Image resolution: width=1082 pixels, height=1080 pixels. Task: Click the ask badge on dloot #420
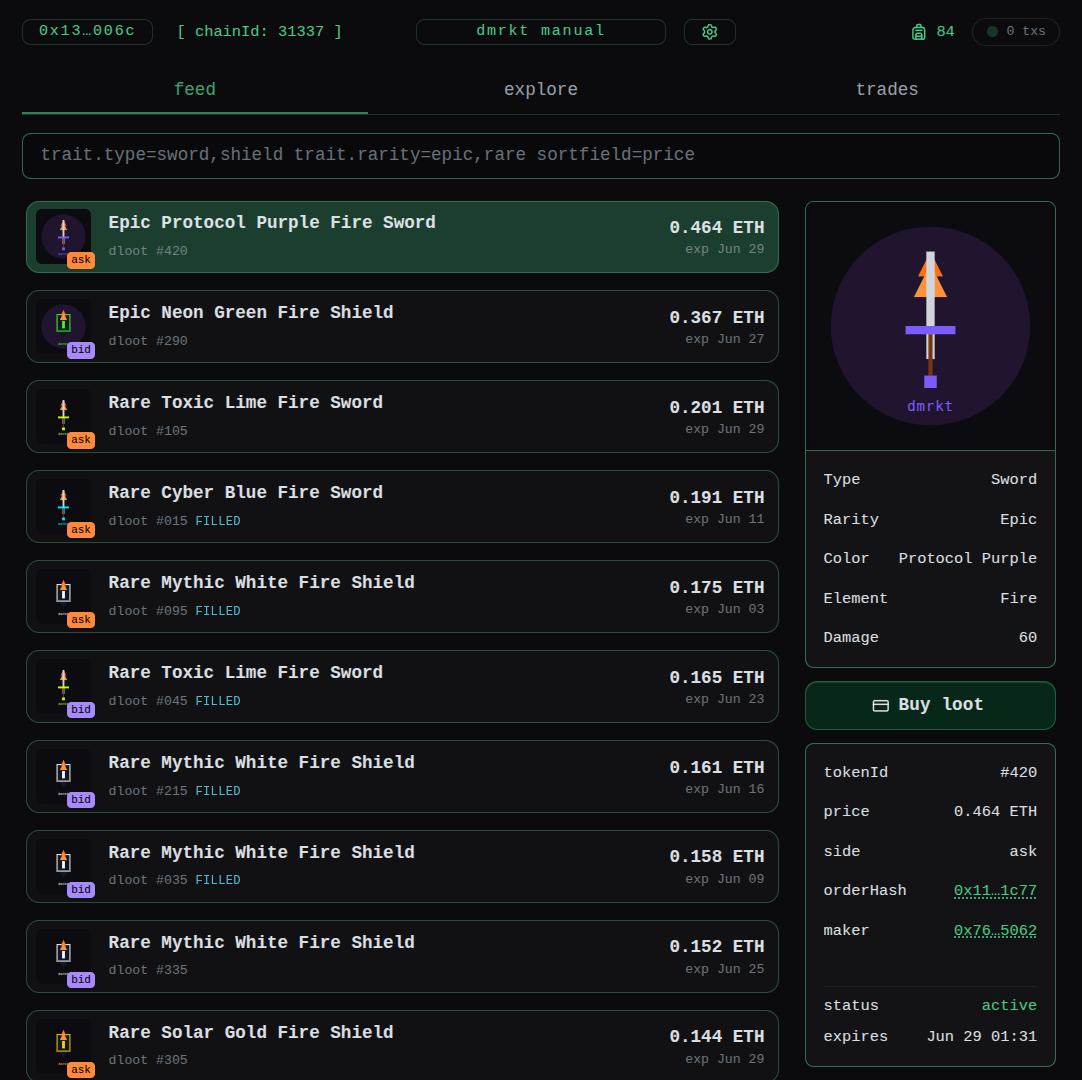pos(81,260)
